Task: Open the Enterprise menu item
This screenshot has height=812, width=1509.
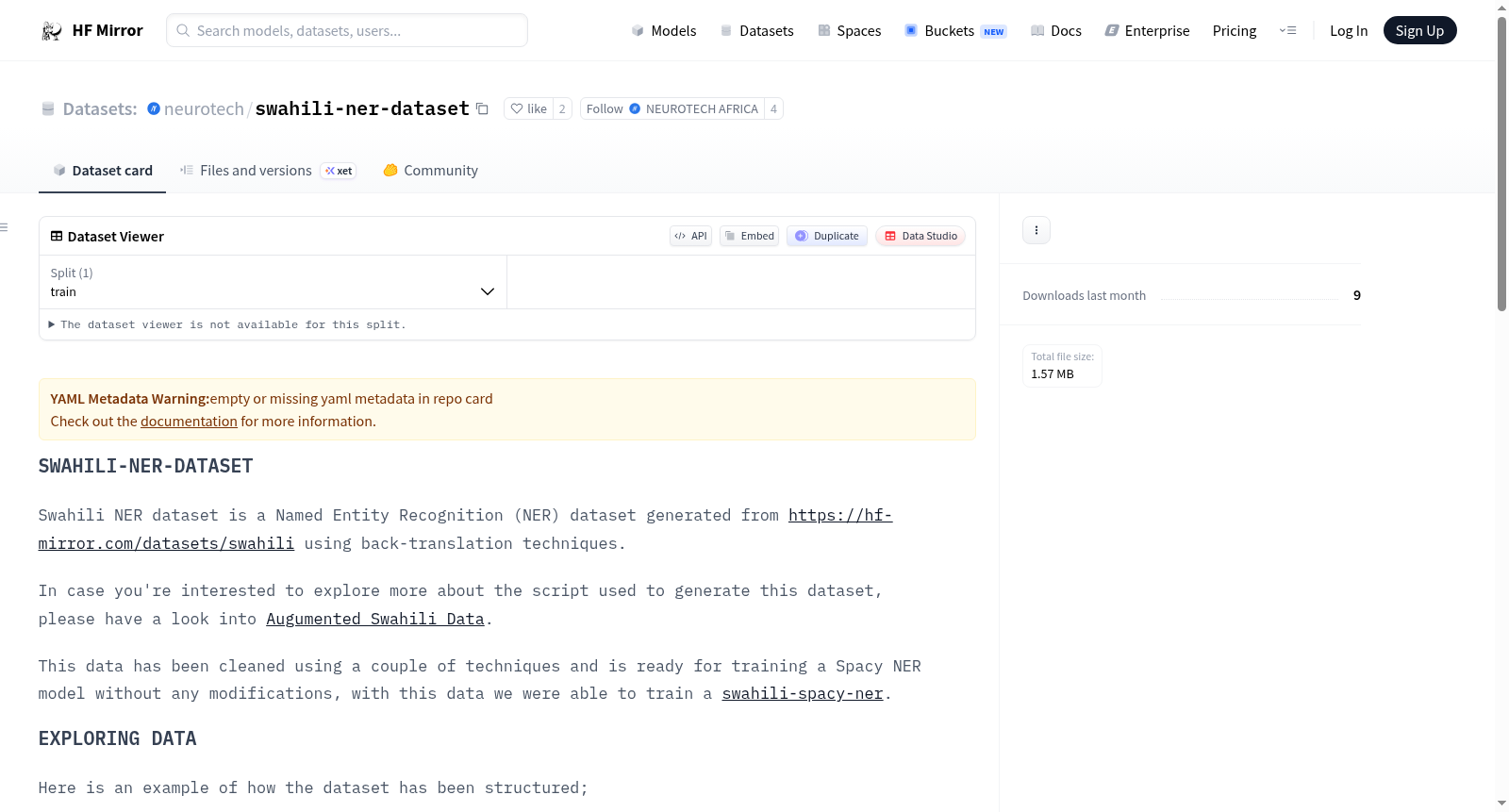Action: coord(1147,30)
